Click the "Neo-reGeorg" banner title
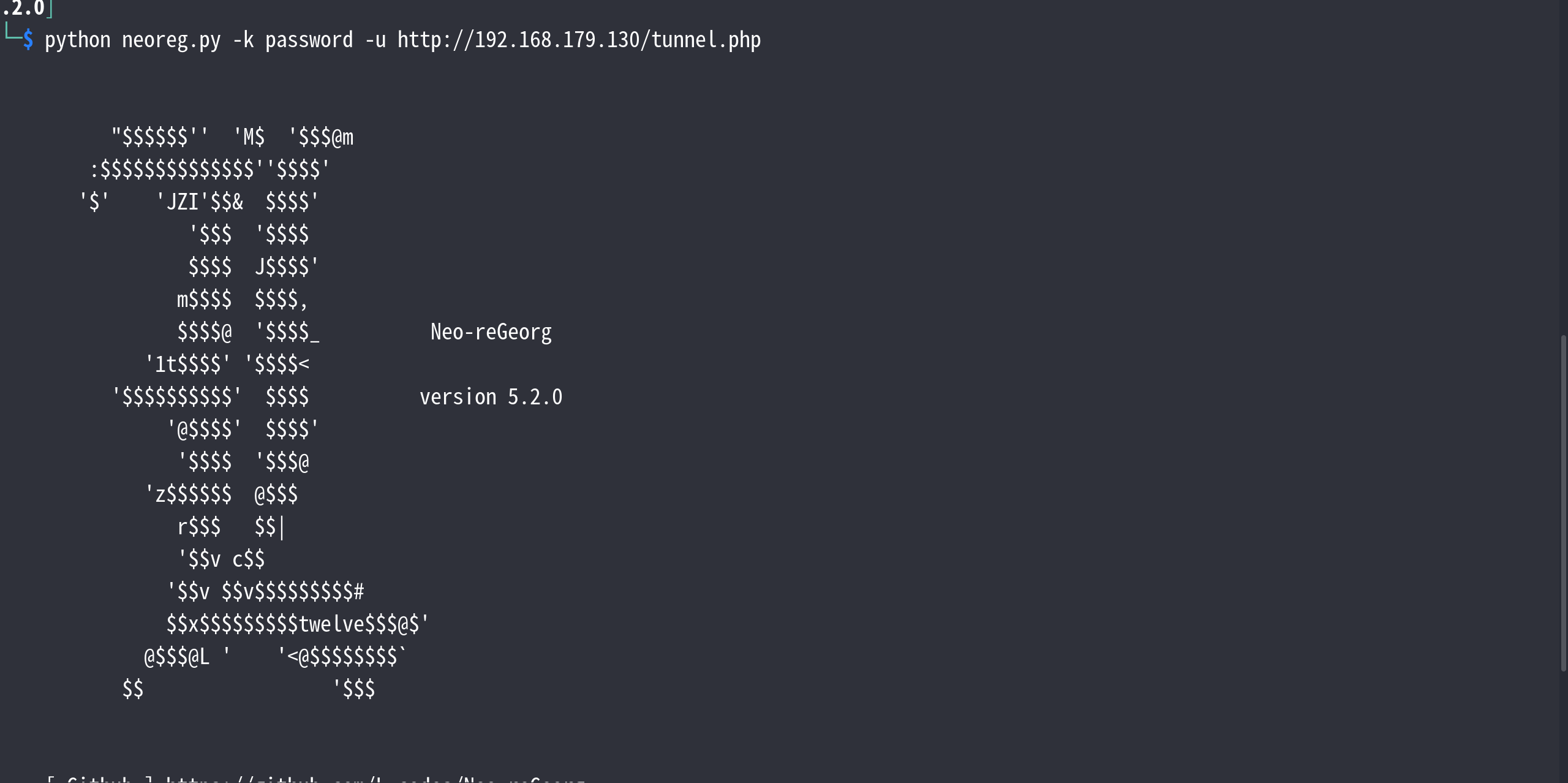The height and width of the screenshot is (783, 1568). [491, 332]
